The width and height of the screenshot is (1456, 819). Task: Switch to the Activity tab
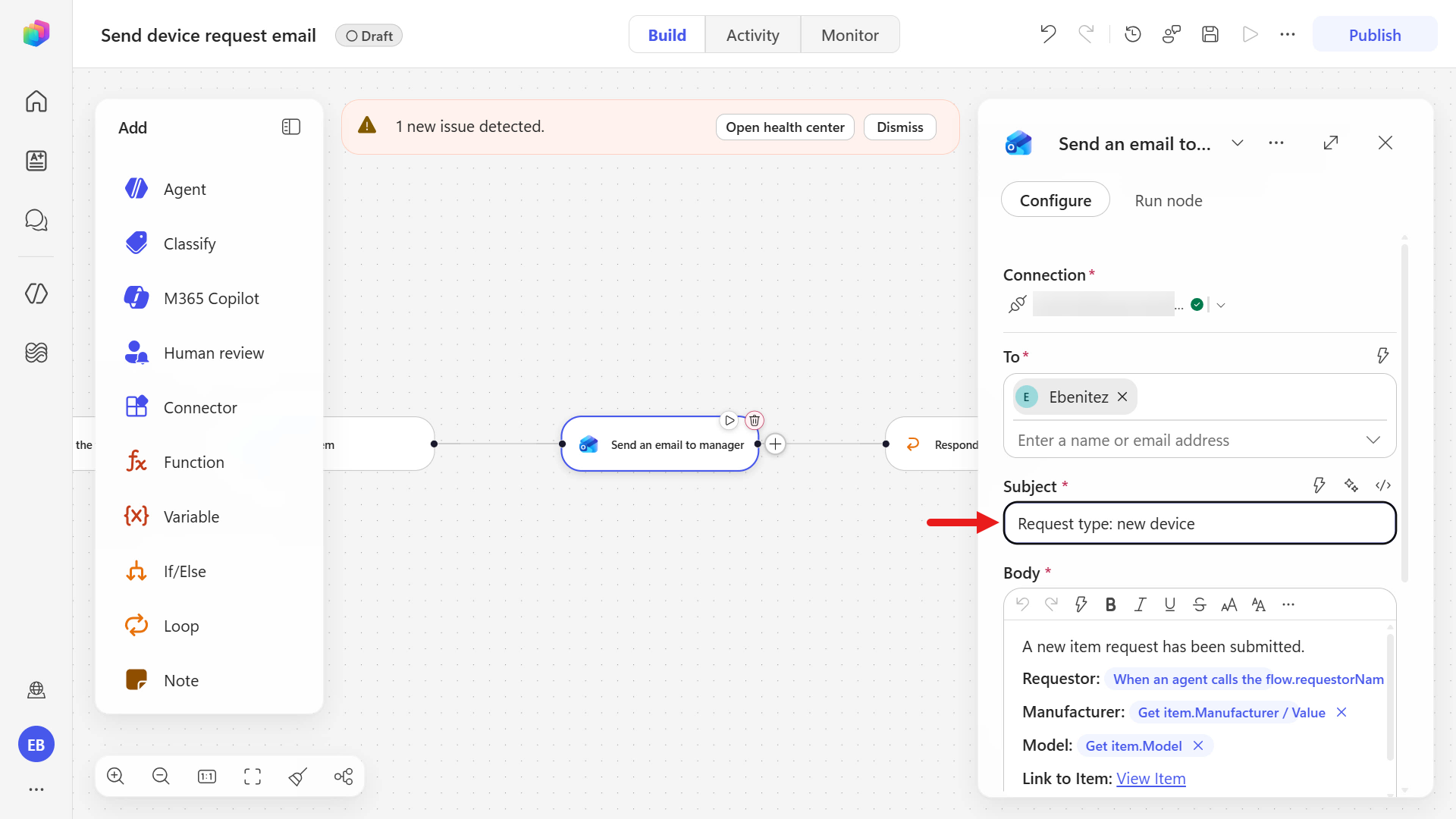tap(752, 35)
